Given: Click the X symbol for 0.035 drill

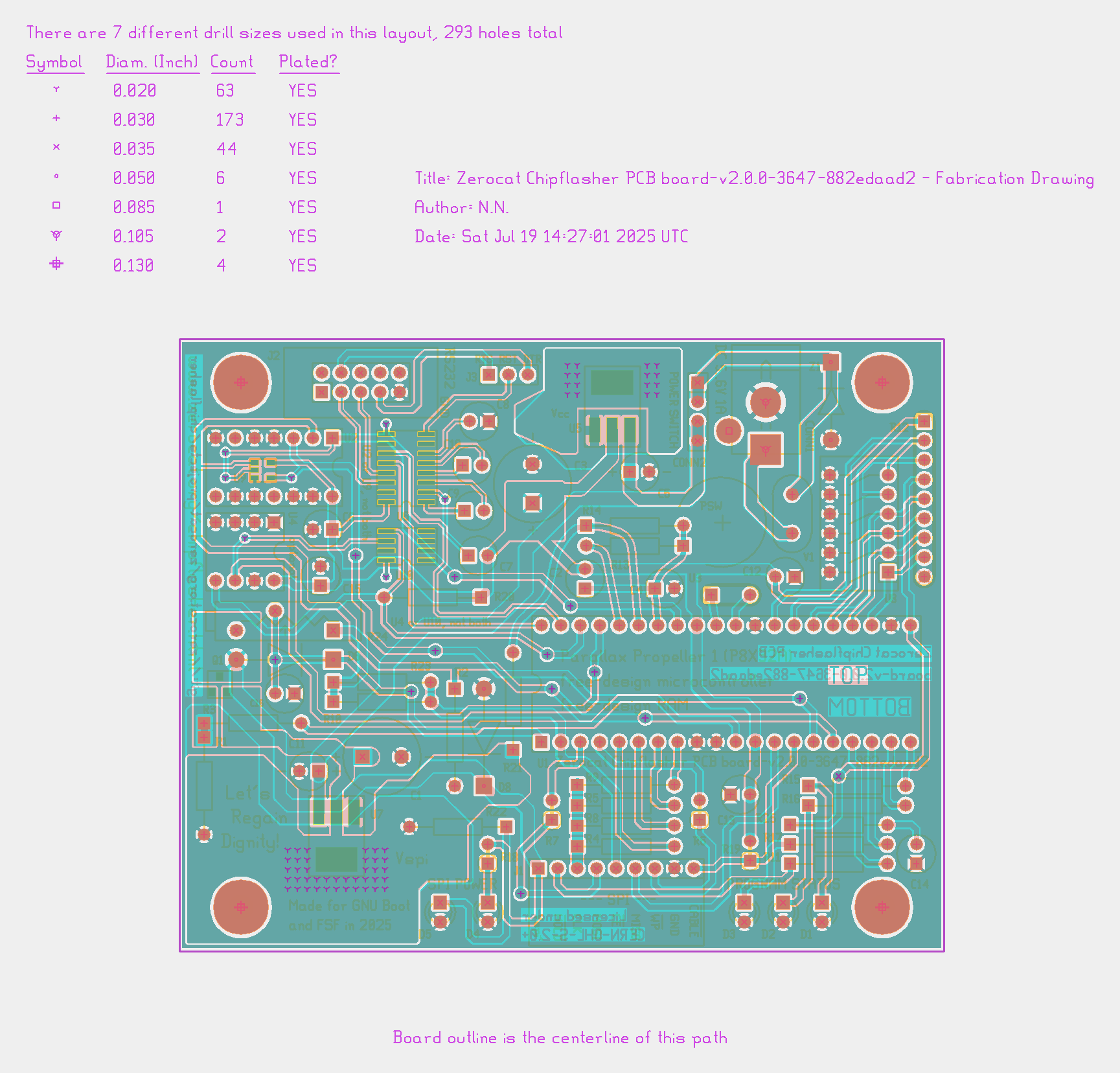Looking at the screenshot, I should (x=56, y=147).
